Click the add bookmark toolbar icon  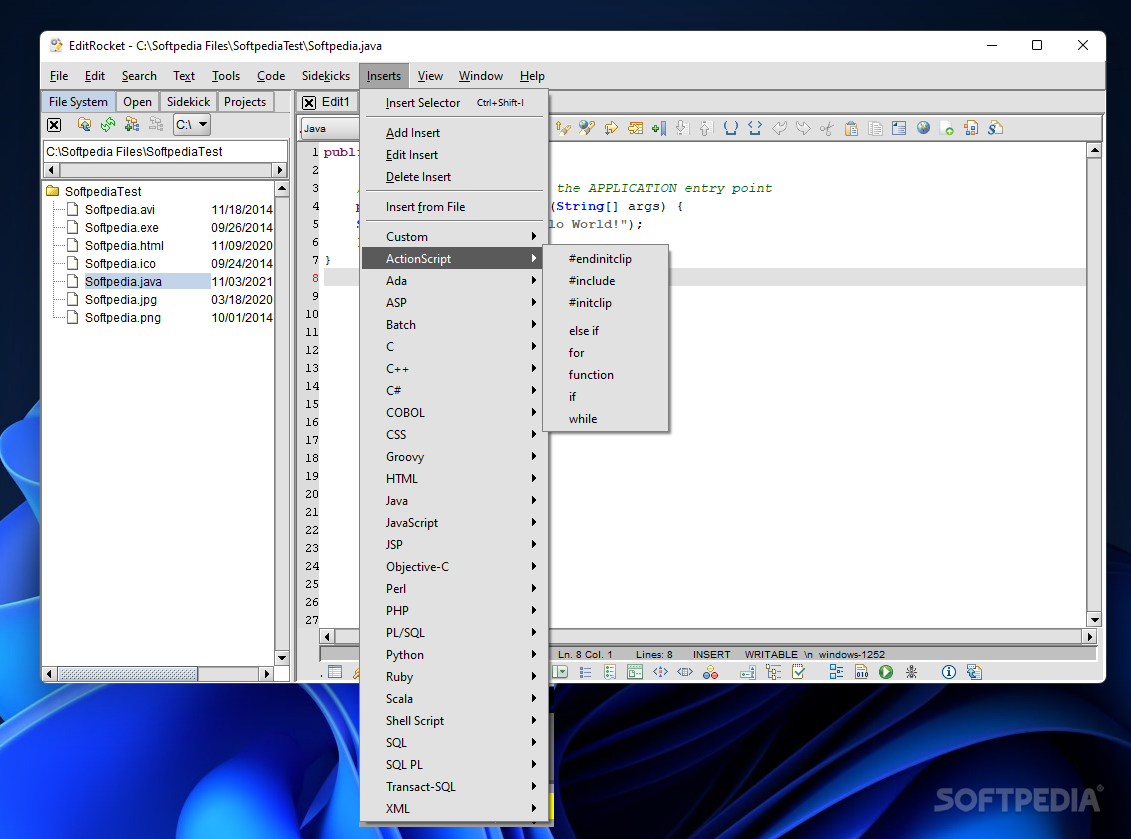[659, 128]
